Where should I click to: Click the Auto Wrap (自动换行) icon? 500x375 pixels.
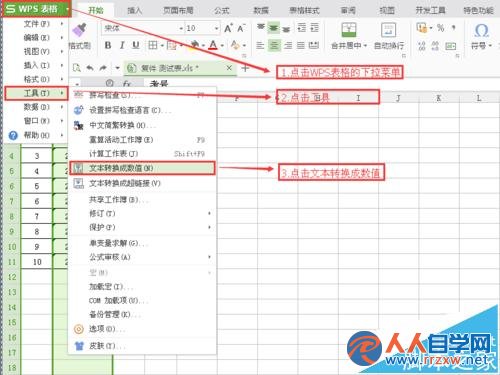pyautogui.click(x=388, y=30)
